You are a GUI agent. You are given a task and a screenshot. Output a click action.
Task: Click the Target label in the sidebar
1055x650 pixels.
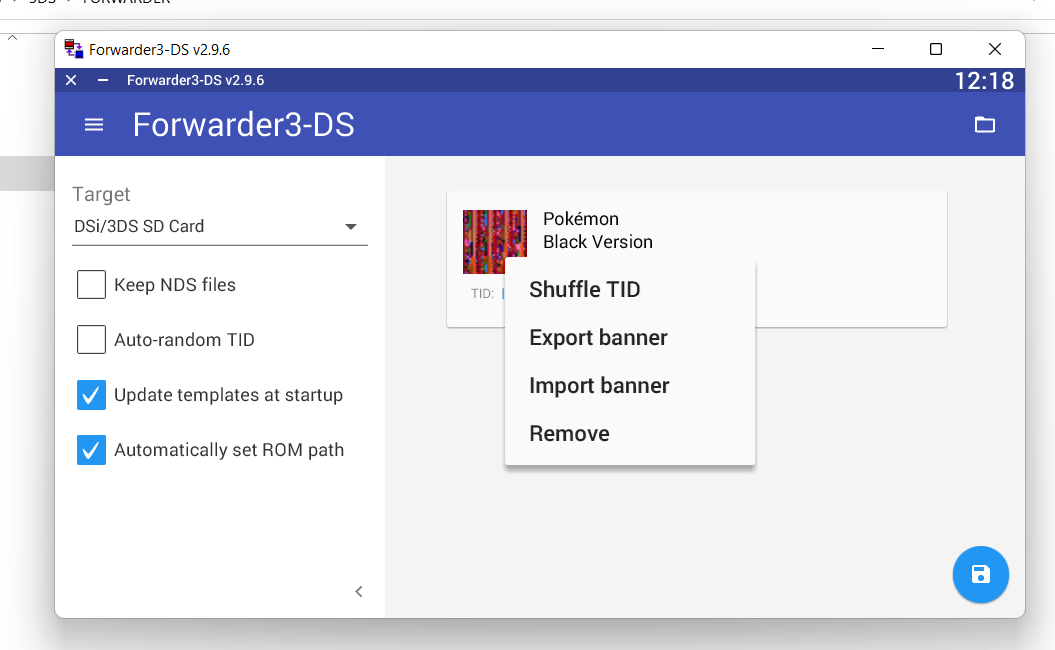click(101, 194)
